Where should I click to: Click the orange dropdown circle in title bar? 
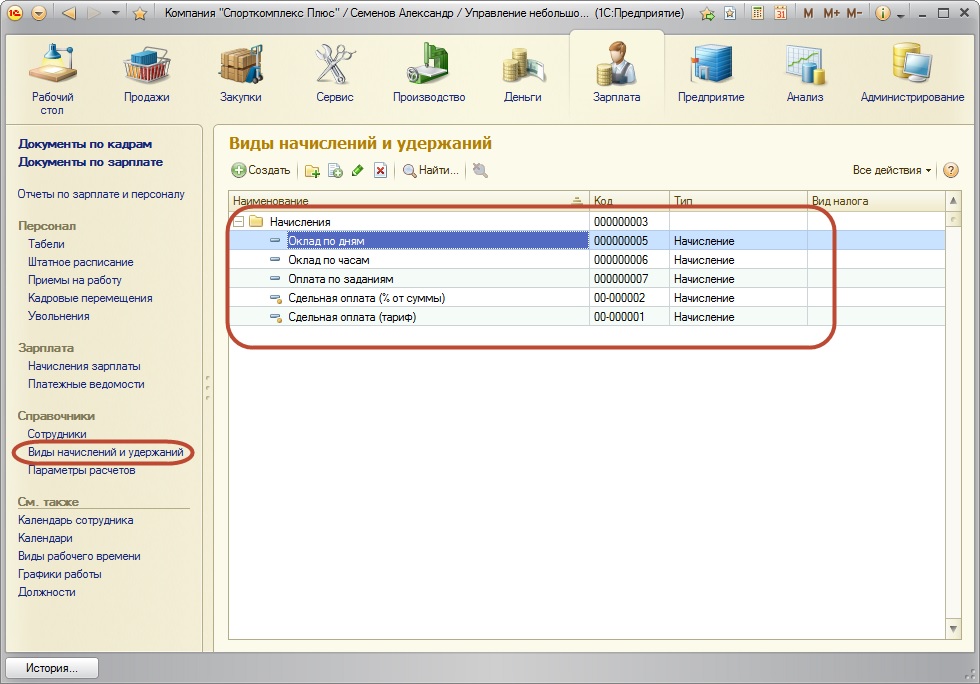point(39,13)
